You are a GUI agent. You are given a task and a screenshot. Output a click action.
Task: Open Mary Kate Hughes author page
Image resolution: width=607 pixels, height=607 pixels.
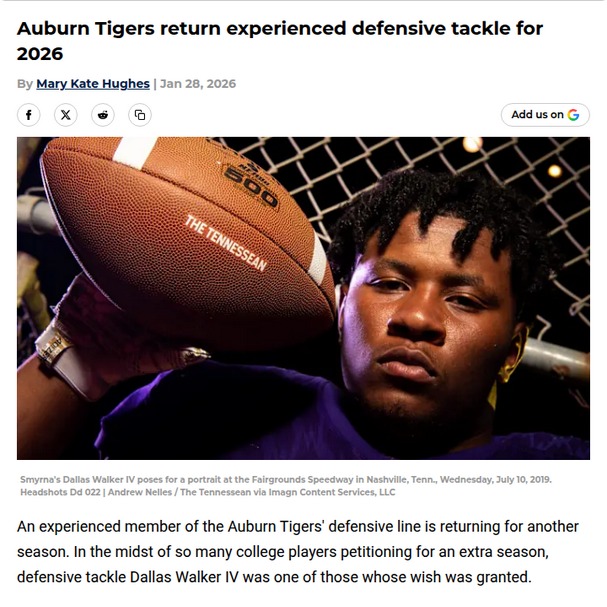tap(93, 84)
